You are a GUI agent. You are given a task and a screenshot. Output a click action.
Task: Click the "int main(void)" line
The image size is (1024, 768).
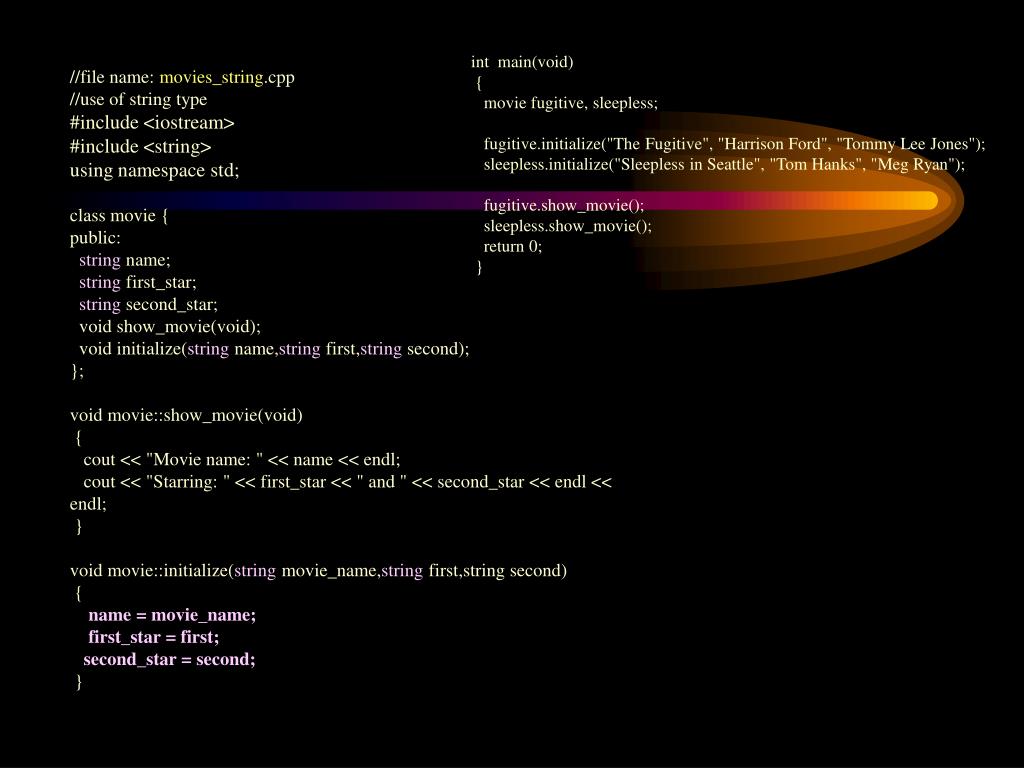point(522,63)
